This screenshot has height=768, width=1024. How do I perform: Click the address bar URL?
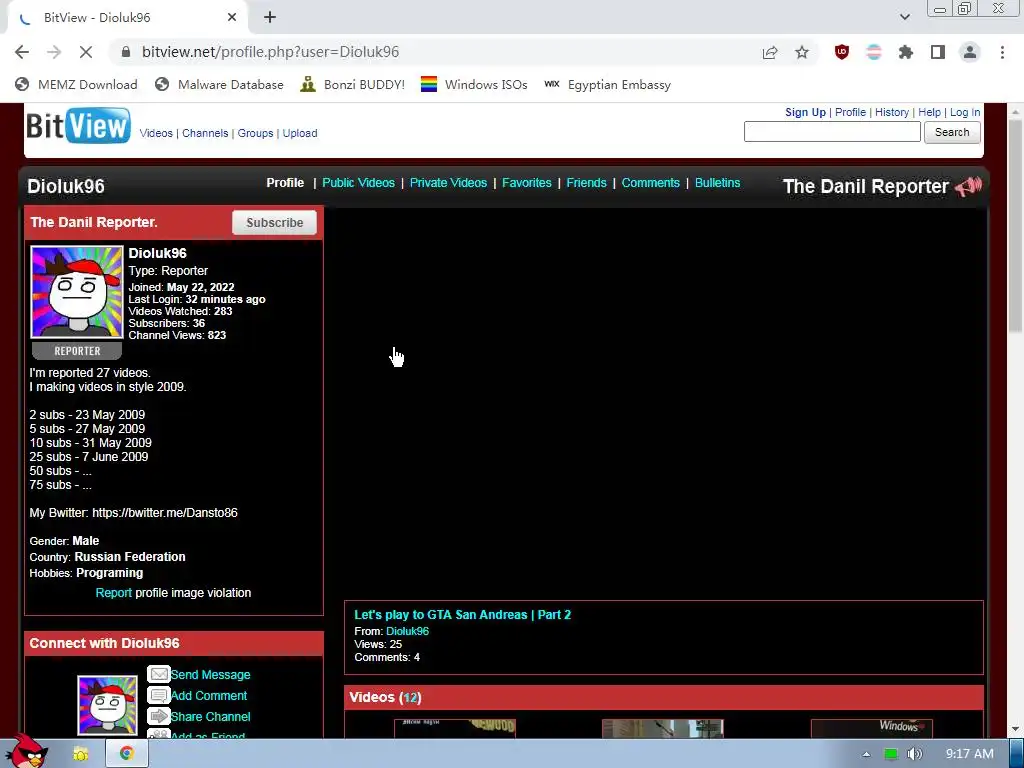(270, 52)
